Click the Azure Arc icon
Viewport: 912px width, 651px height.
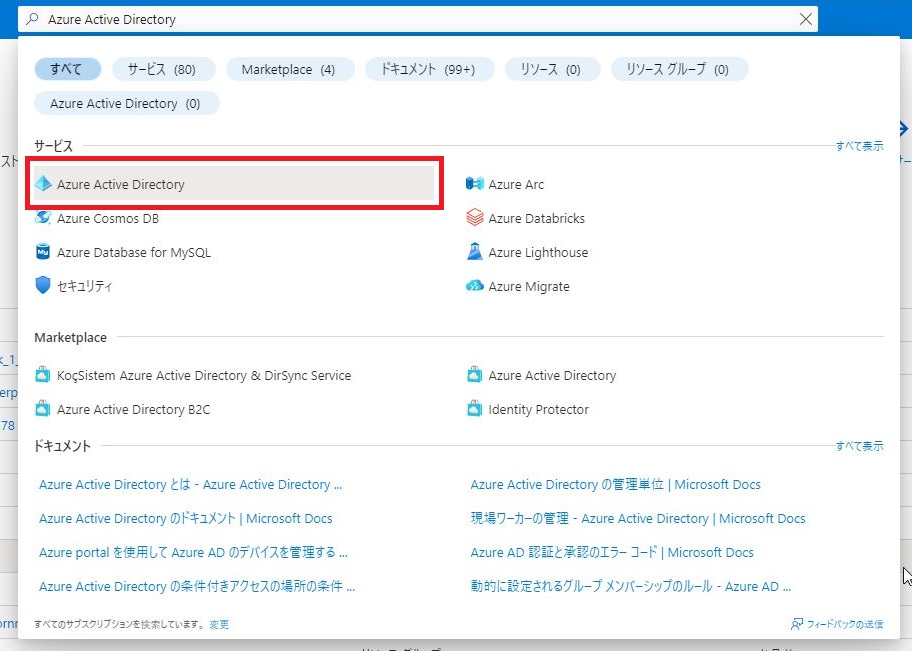pyautogui.click(x=475, y=184)
